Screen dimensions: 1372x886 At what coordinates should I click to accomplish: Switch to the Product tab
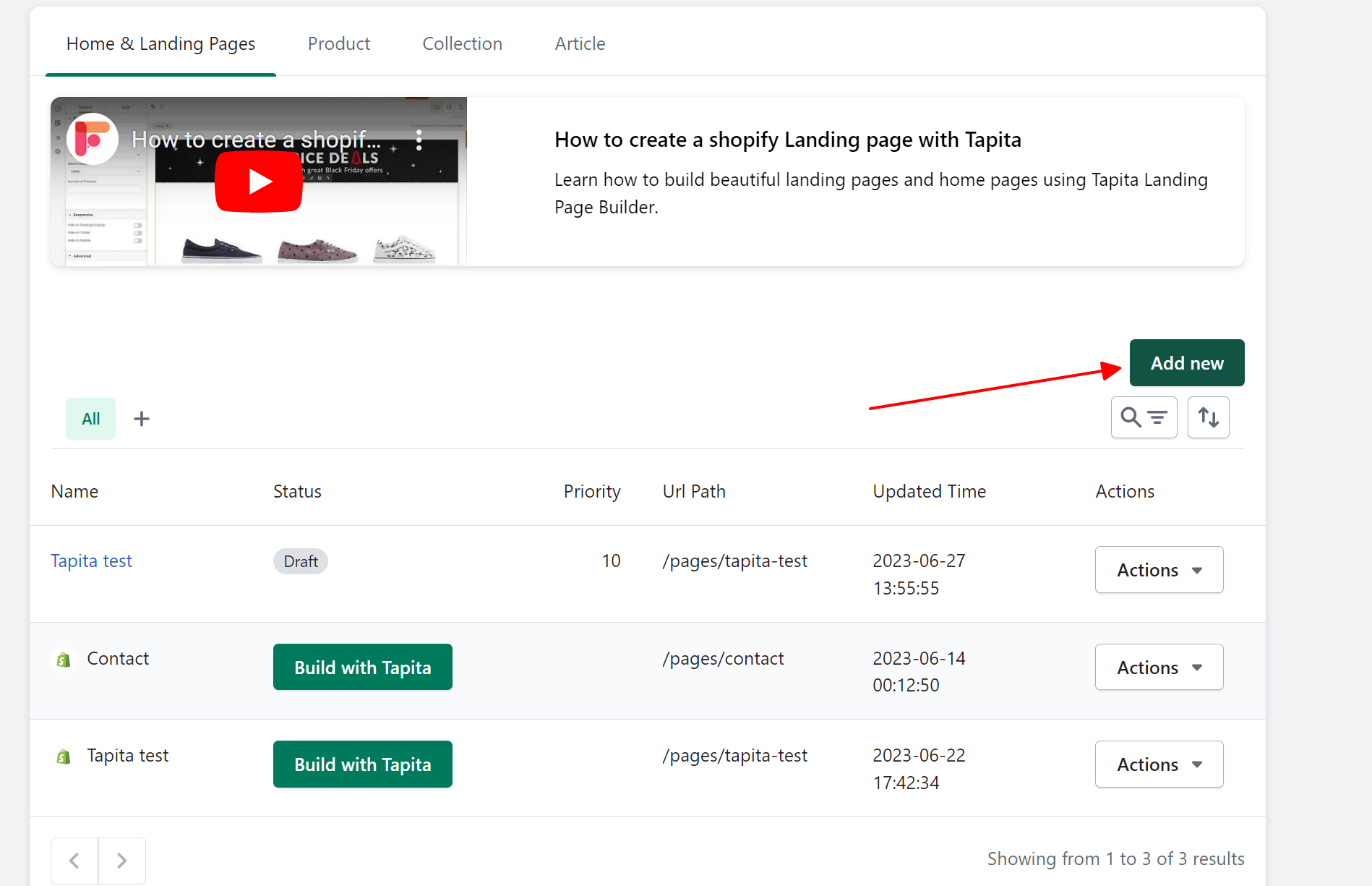coord(339,43)
